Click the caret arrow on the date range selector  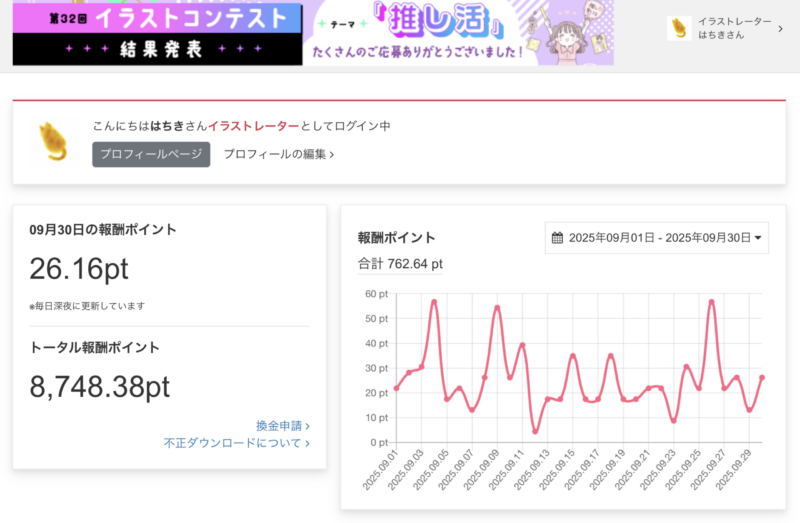pyautogui.click(x=758, y=238)
